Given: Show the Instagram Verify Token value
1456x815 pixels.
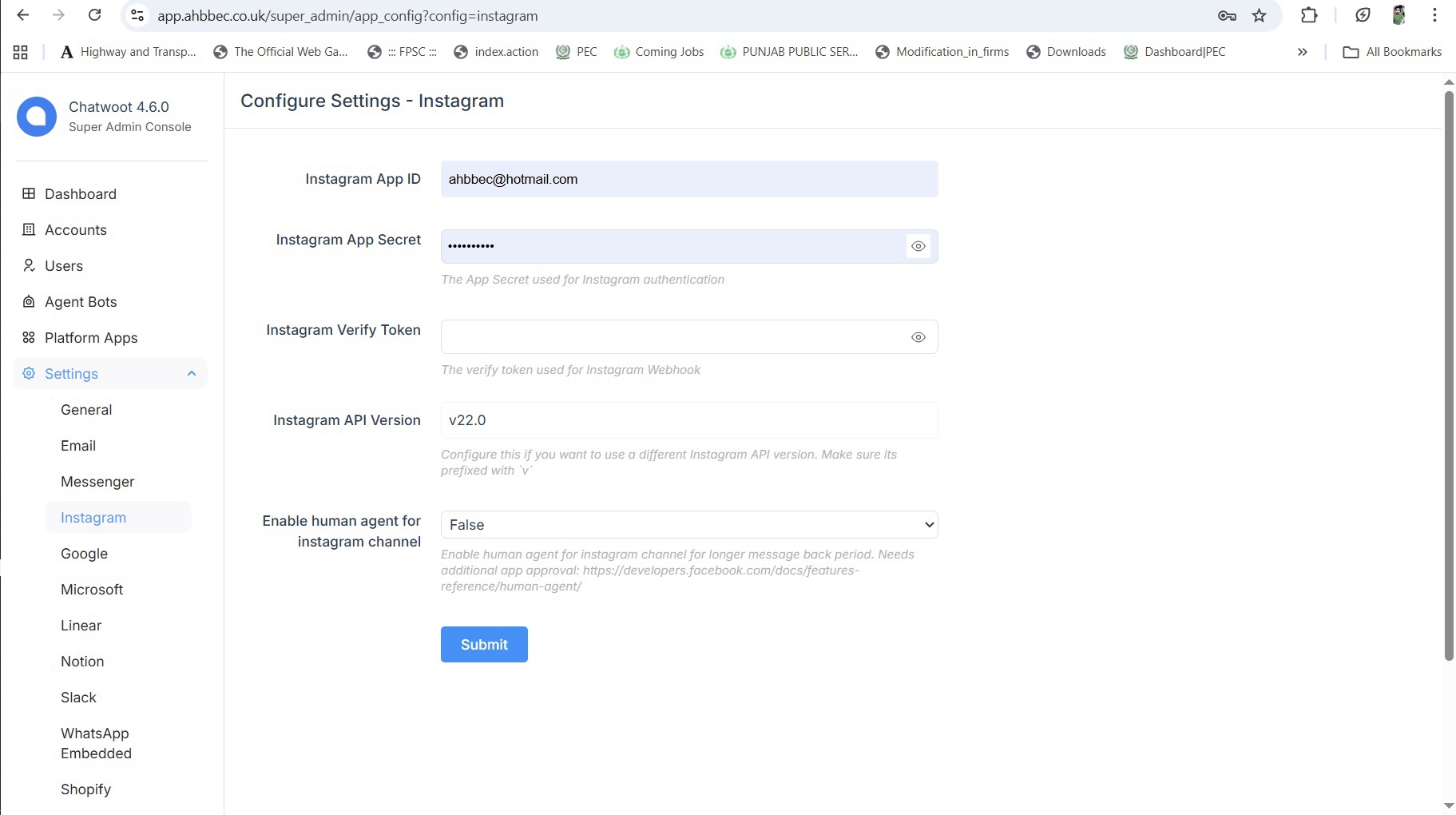Looking at the screenshot, I should (x=918, y=337).
